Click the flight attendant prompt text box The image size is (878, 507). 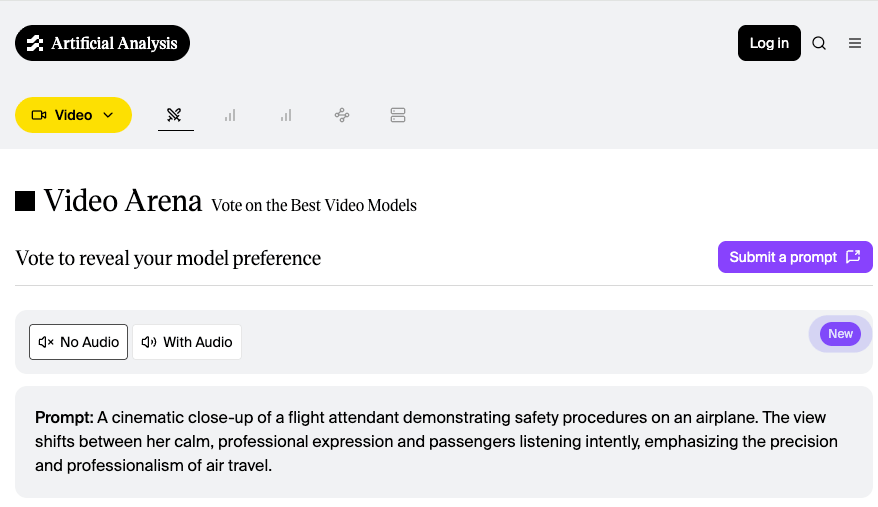coord(444,441)
